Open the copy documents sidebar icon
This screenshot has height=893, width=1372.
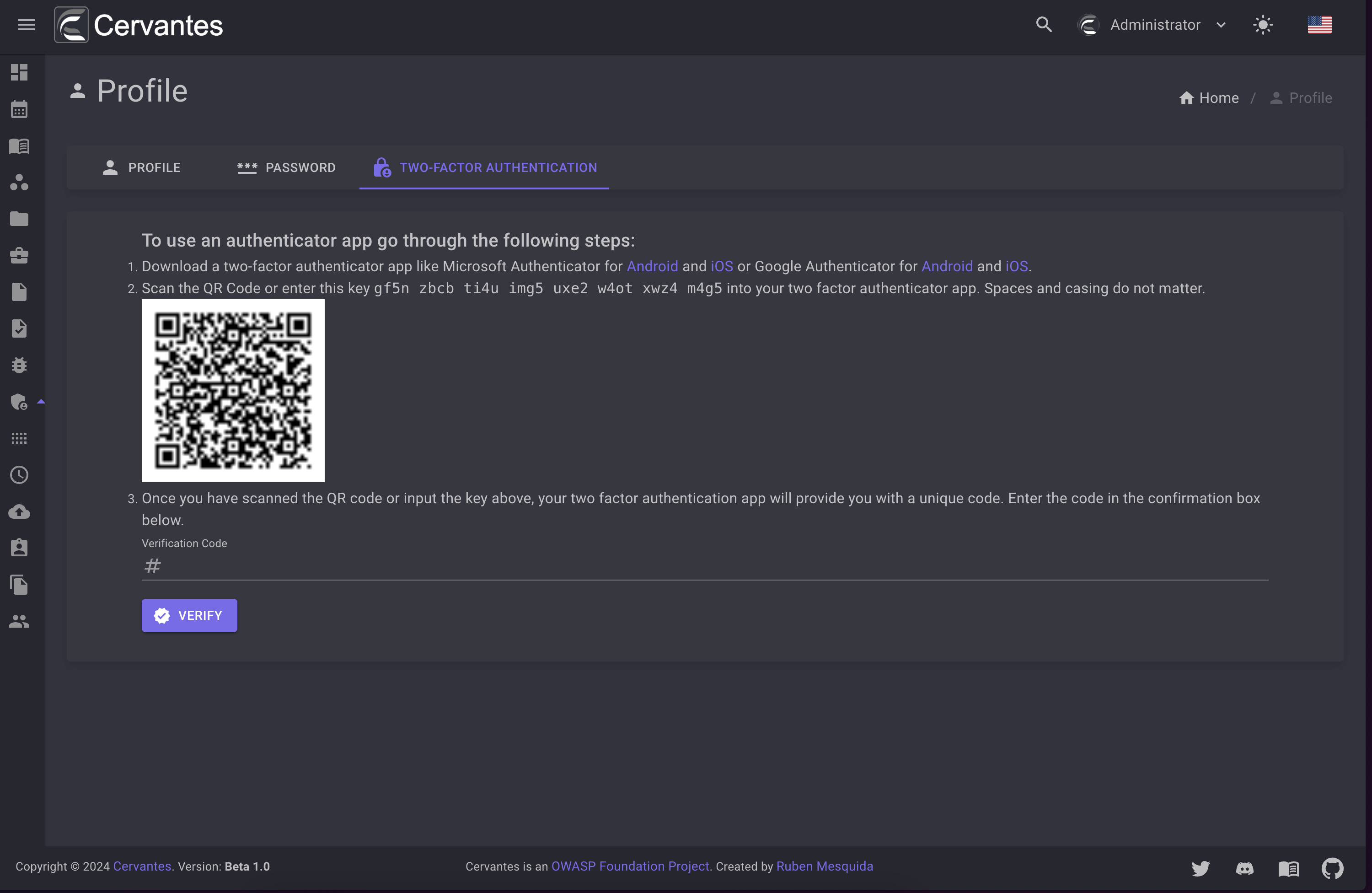19,585
